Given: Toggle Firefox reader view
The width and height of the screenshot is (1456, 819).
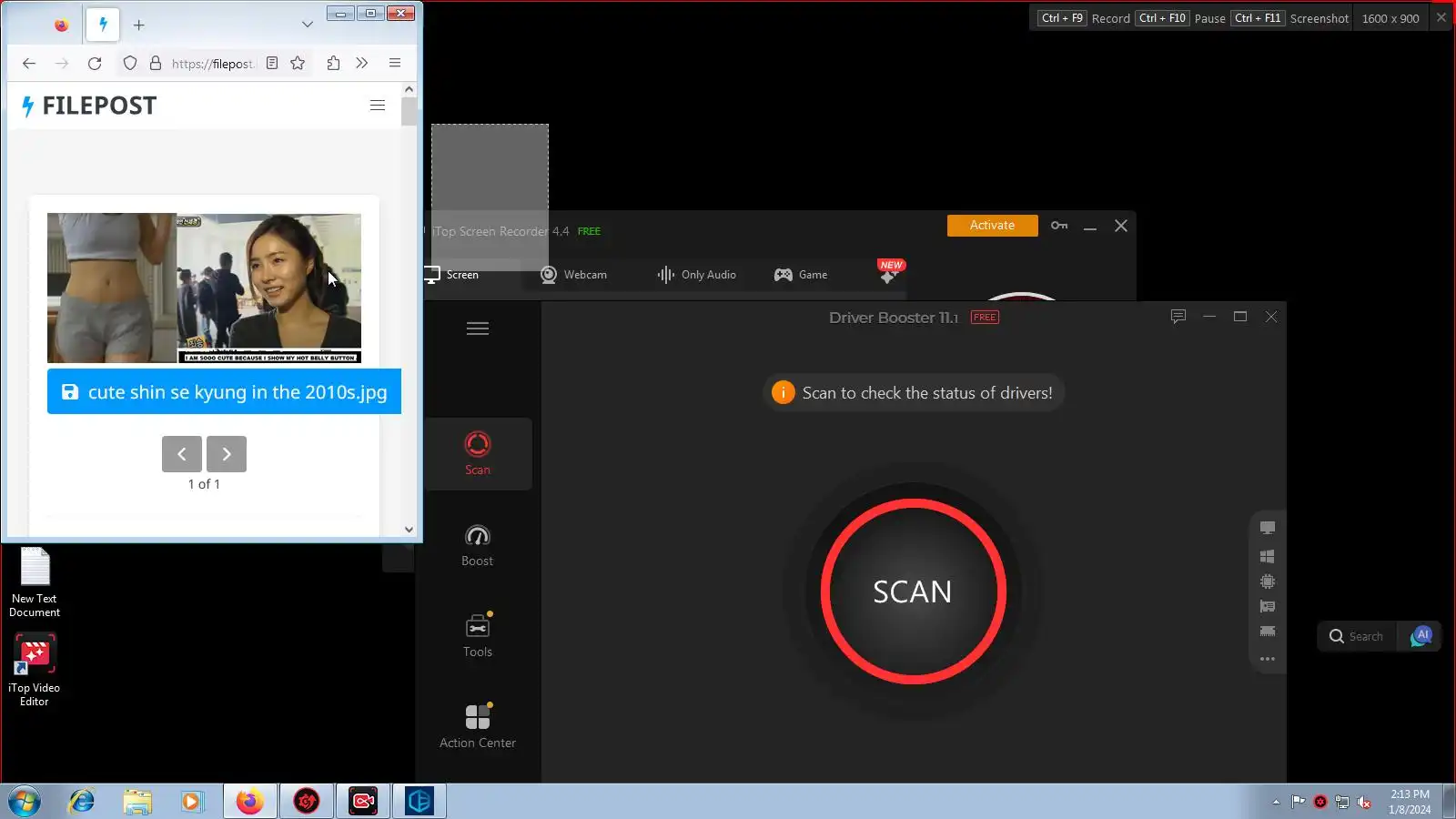Looking at the screenshot, I should 272,63.
